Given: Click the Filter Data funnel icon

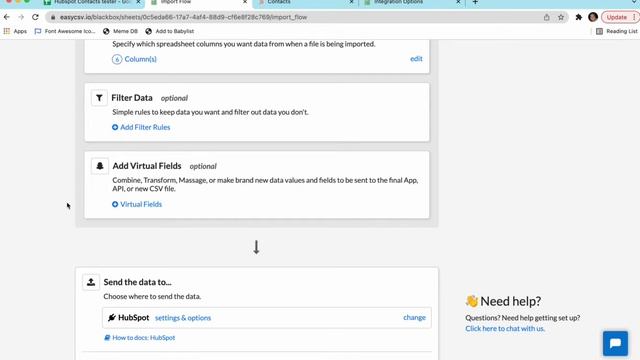Looking at the screenshot, I should [99, 98].
